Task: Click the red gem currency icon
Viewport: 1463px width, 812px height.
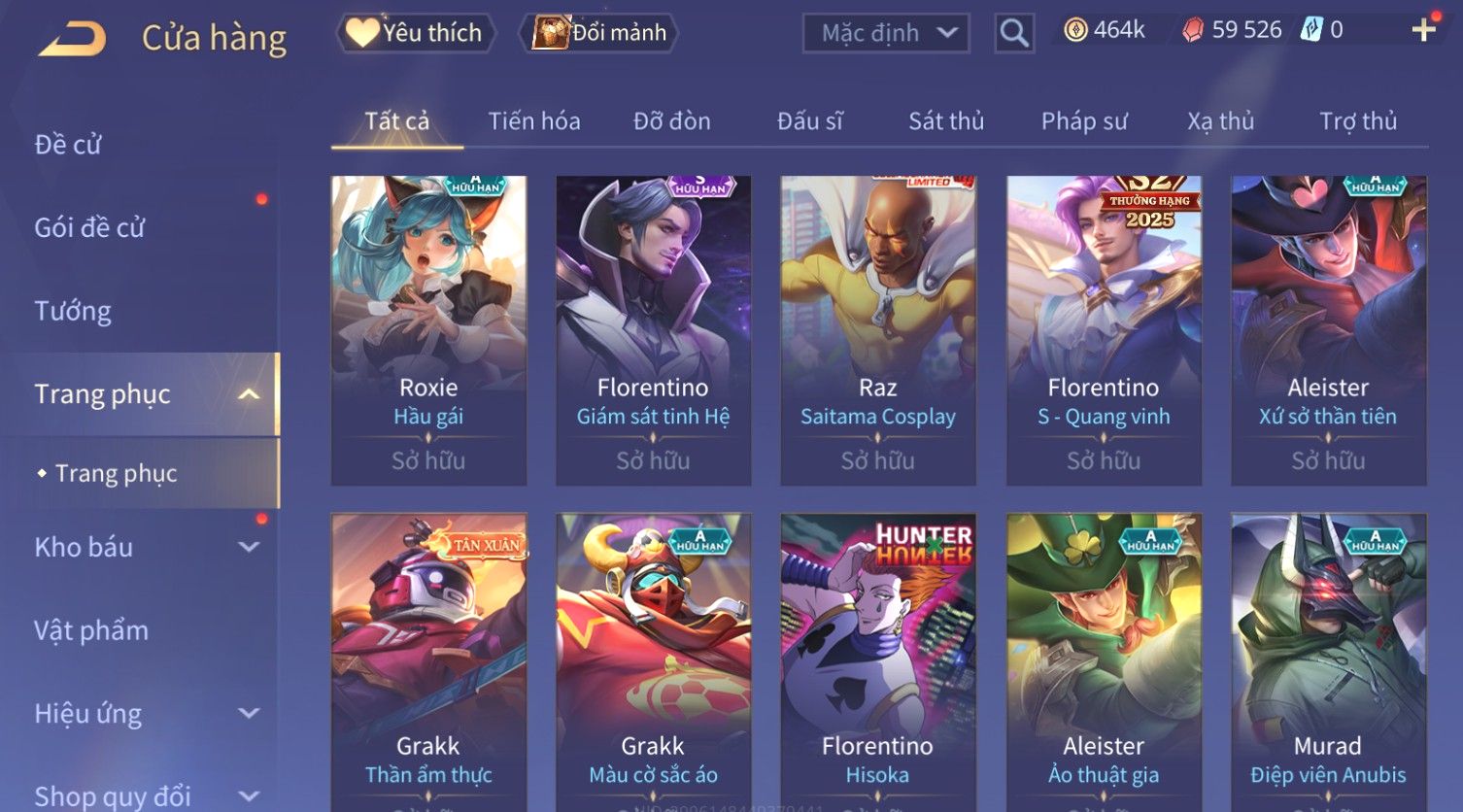Action: 1192,30
